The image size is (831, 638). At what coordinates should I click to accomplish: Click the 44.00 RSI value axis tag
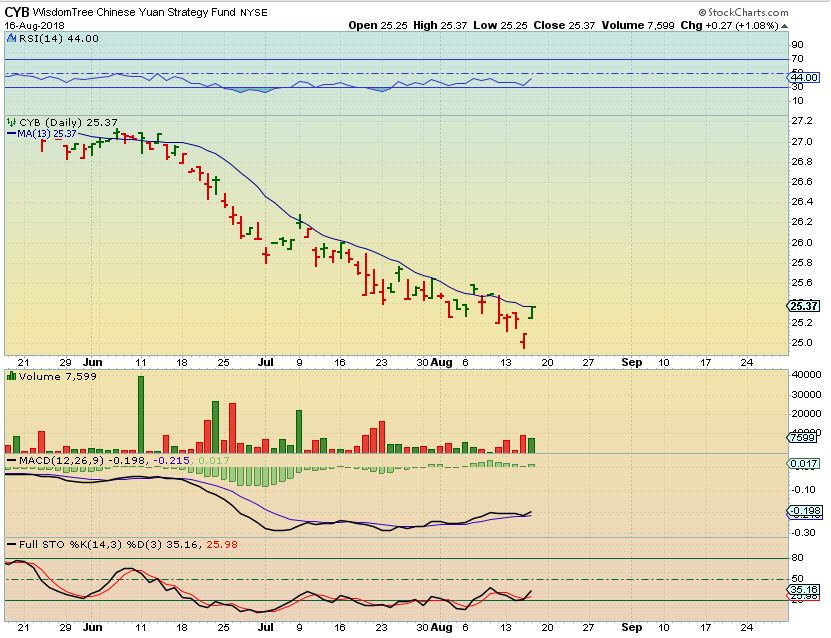pos(804,77)
